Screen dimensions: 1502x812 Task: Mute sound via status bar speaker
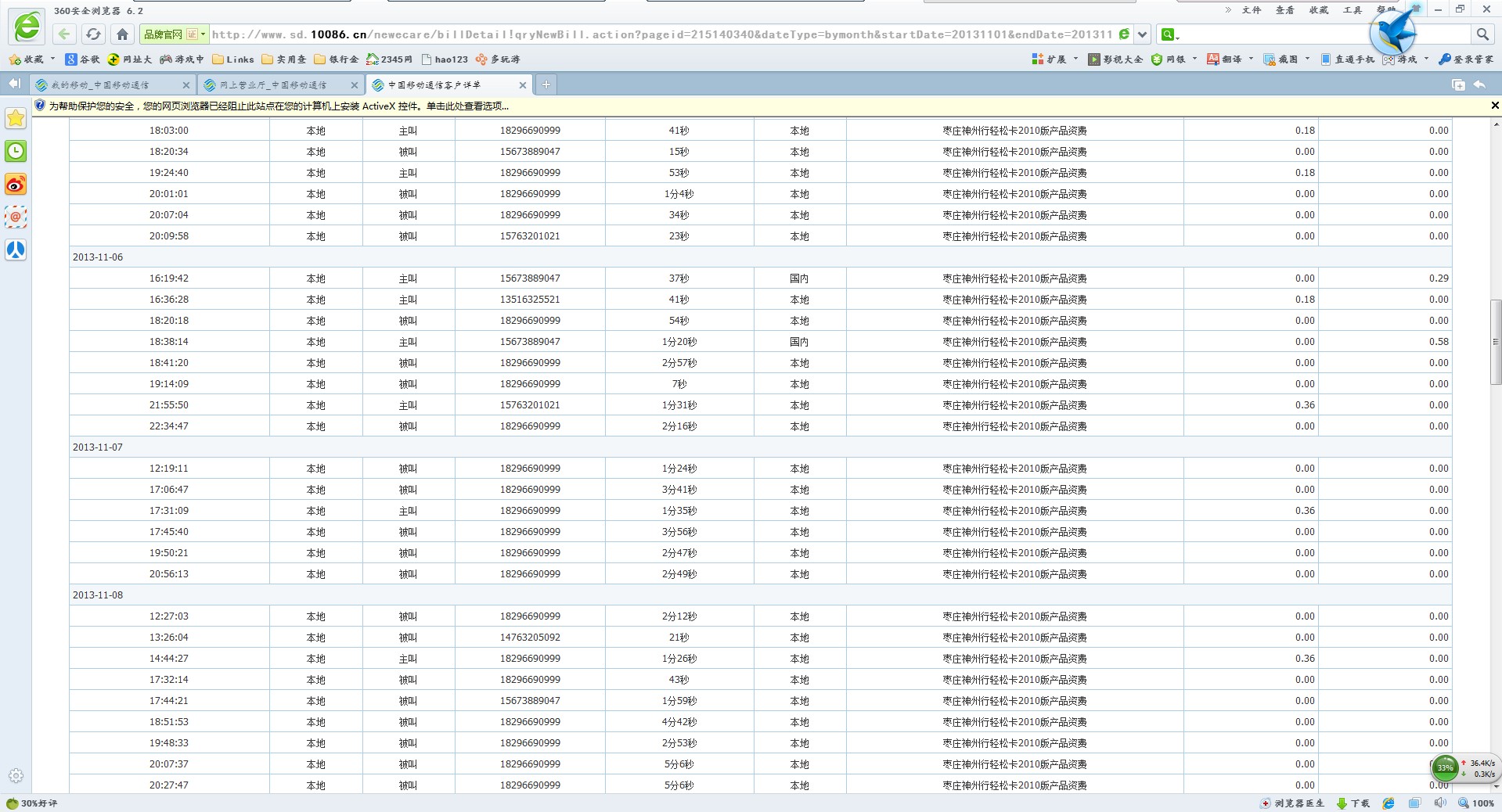(1439, 803)
